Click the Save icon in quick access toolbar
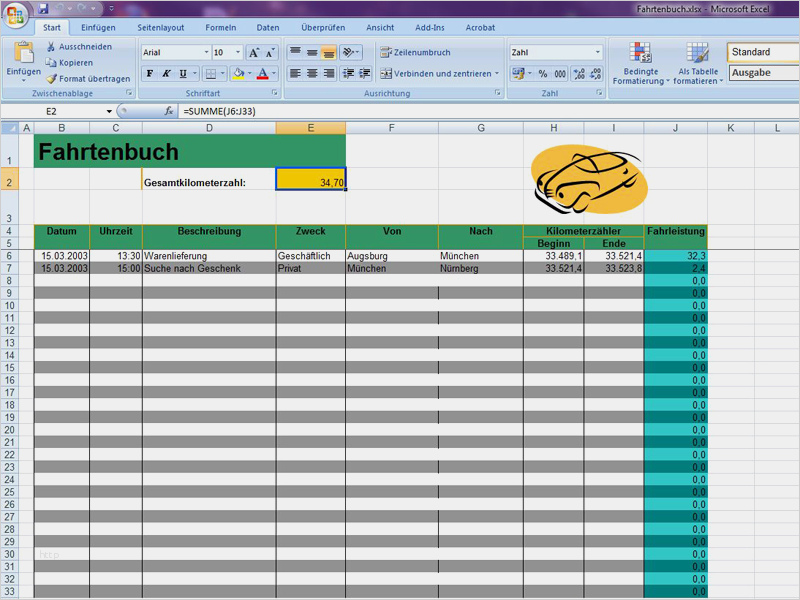 43,8
